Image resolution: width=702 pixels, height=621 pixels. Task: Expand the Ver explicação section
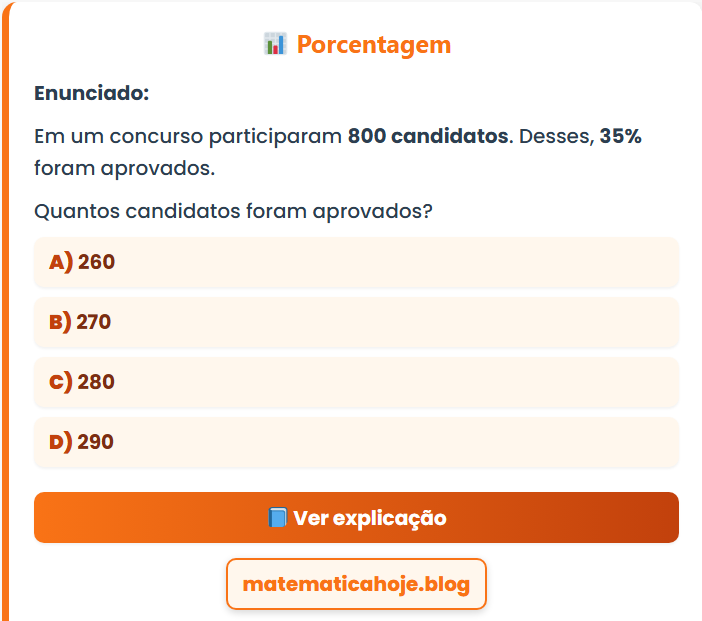pos(356,518)
